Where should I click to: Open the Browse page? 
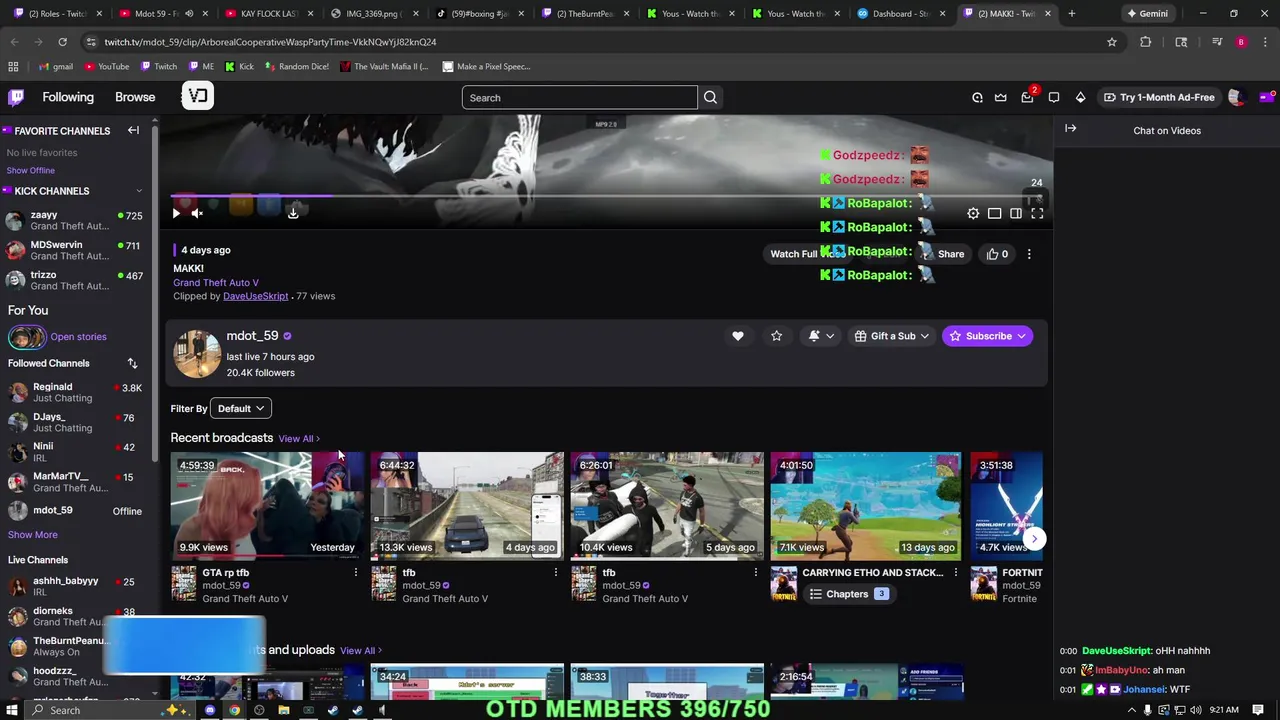click(135, 97)
